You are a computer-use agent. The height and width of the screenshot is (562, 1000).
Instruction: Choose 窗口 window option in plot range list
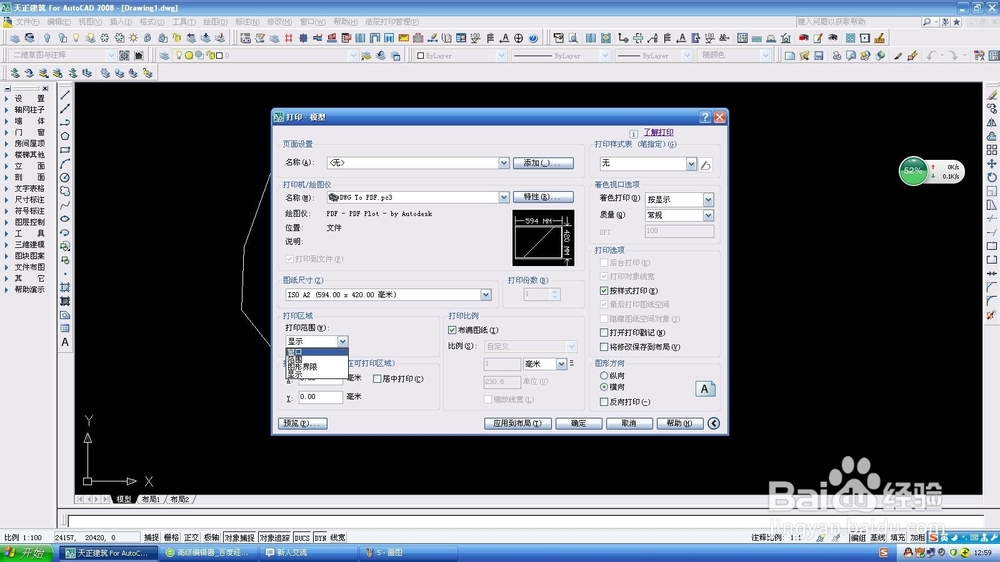point(316,352)
